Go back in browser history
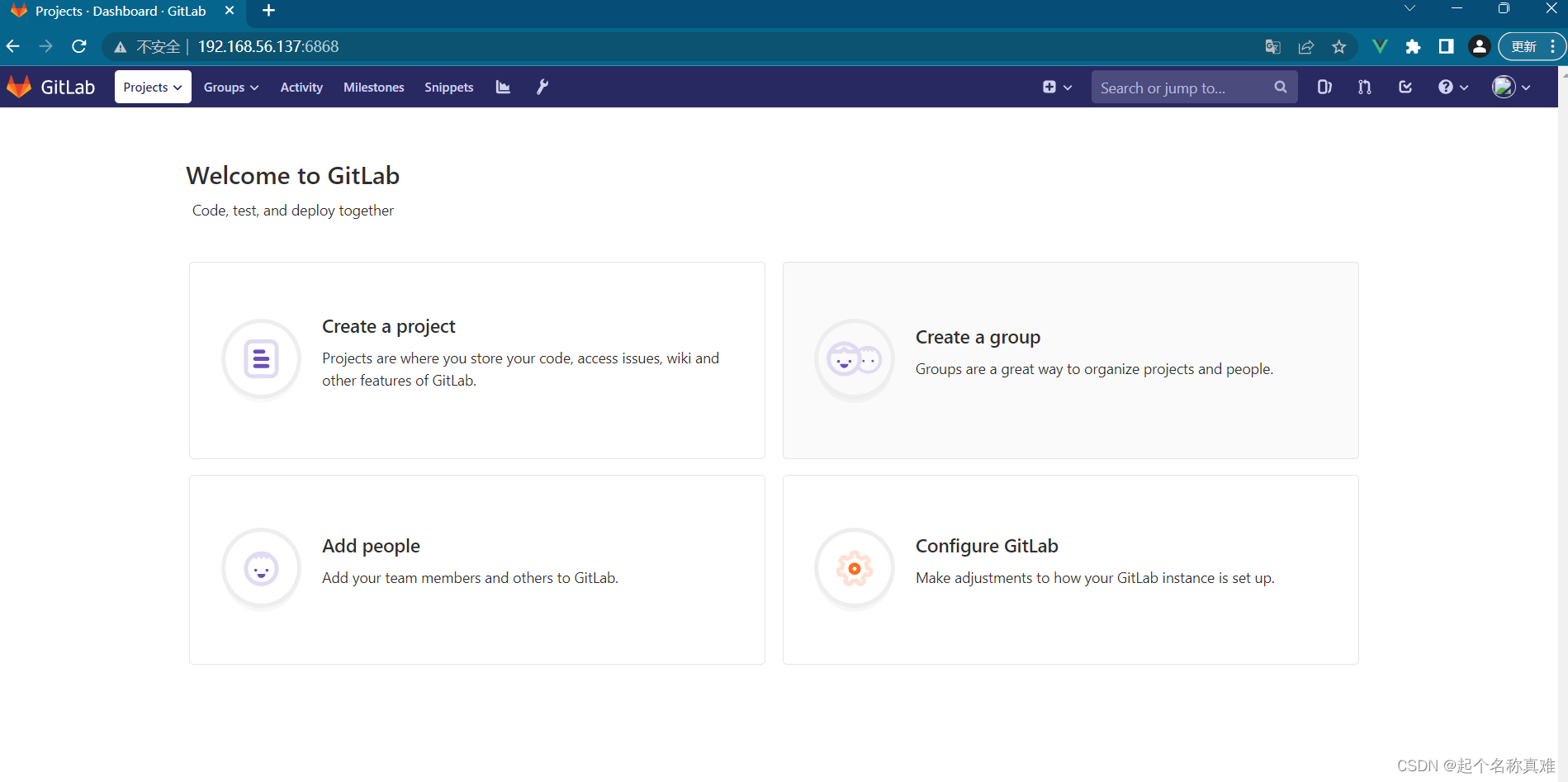This screenshot has width=1568, height=782. [13, 46]
